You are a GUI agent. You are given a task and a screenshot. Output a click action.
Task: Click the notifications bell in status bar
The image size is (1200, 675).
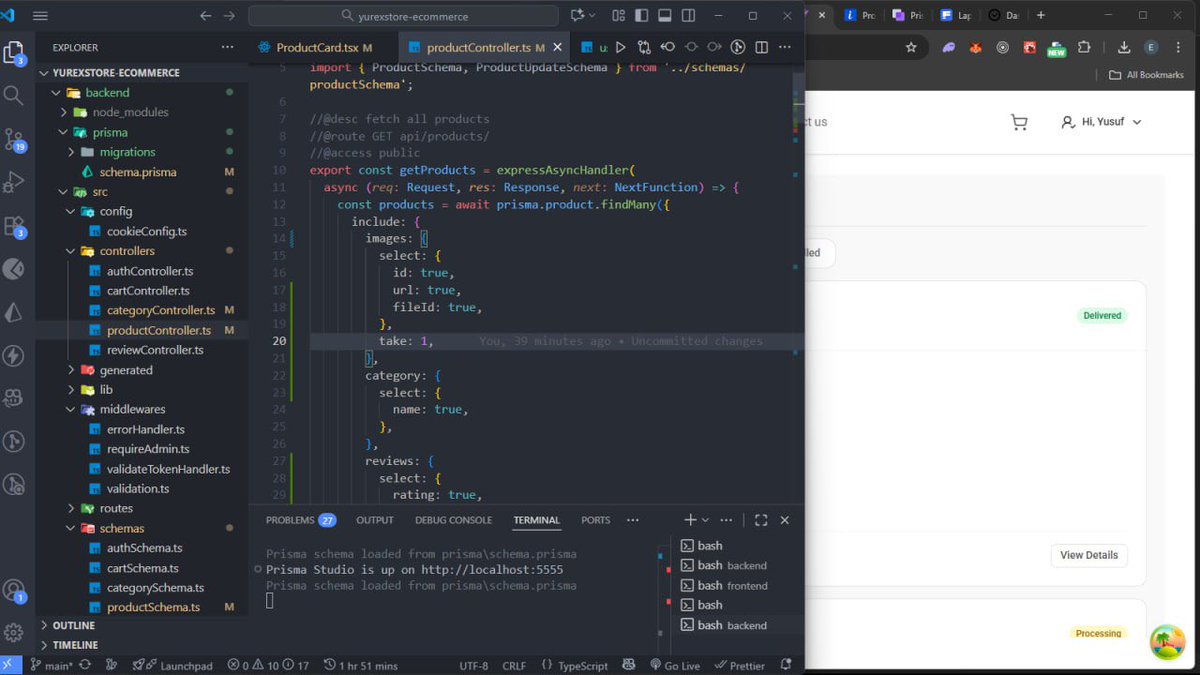(786, 666)
